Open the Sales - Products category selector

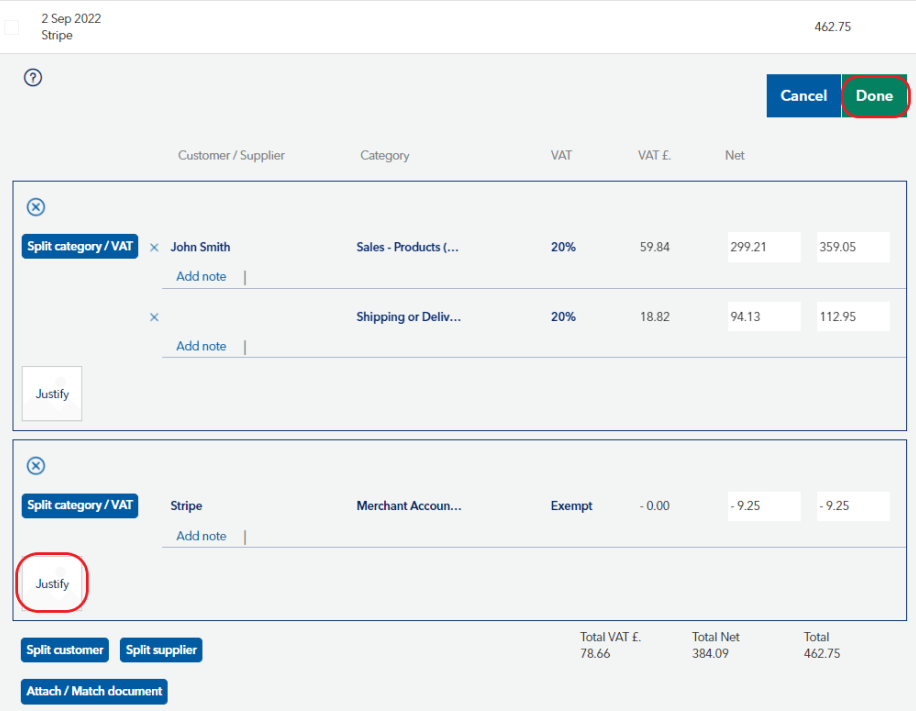coord(408,247)
